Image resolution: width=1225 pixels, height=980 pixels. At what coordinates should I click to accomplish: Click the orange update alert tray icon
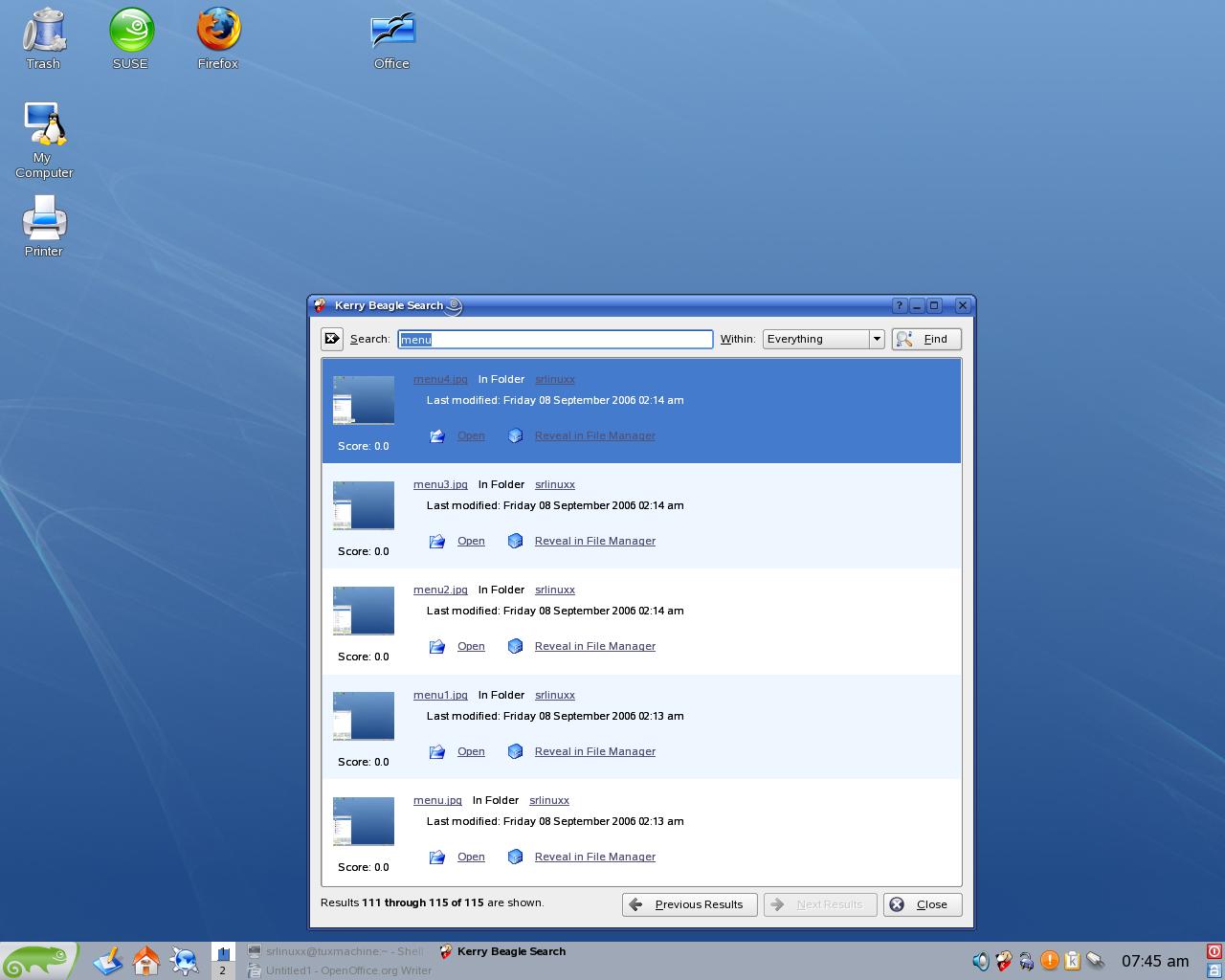click(x=1049, y=961)
